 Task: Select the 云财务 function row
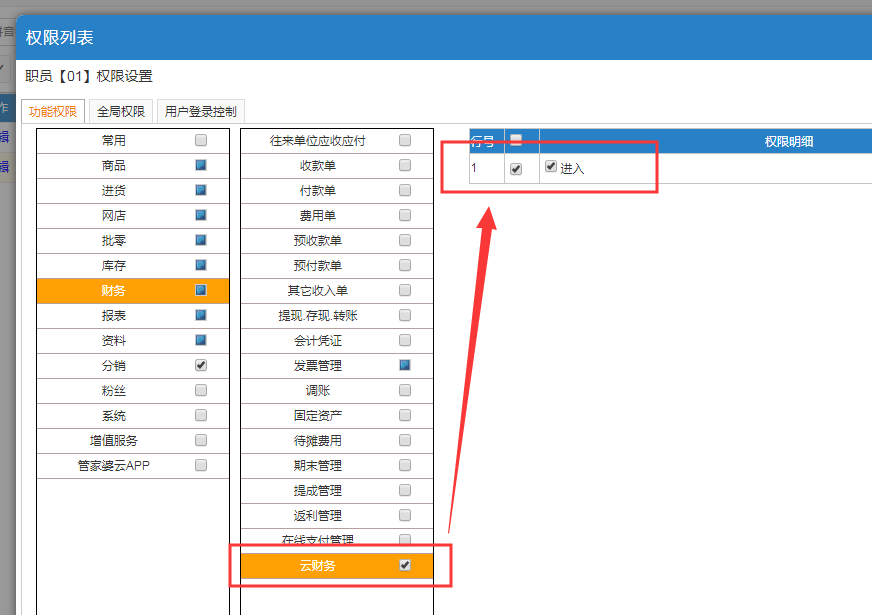[337, 566]
